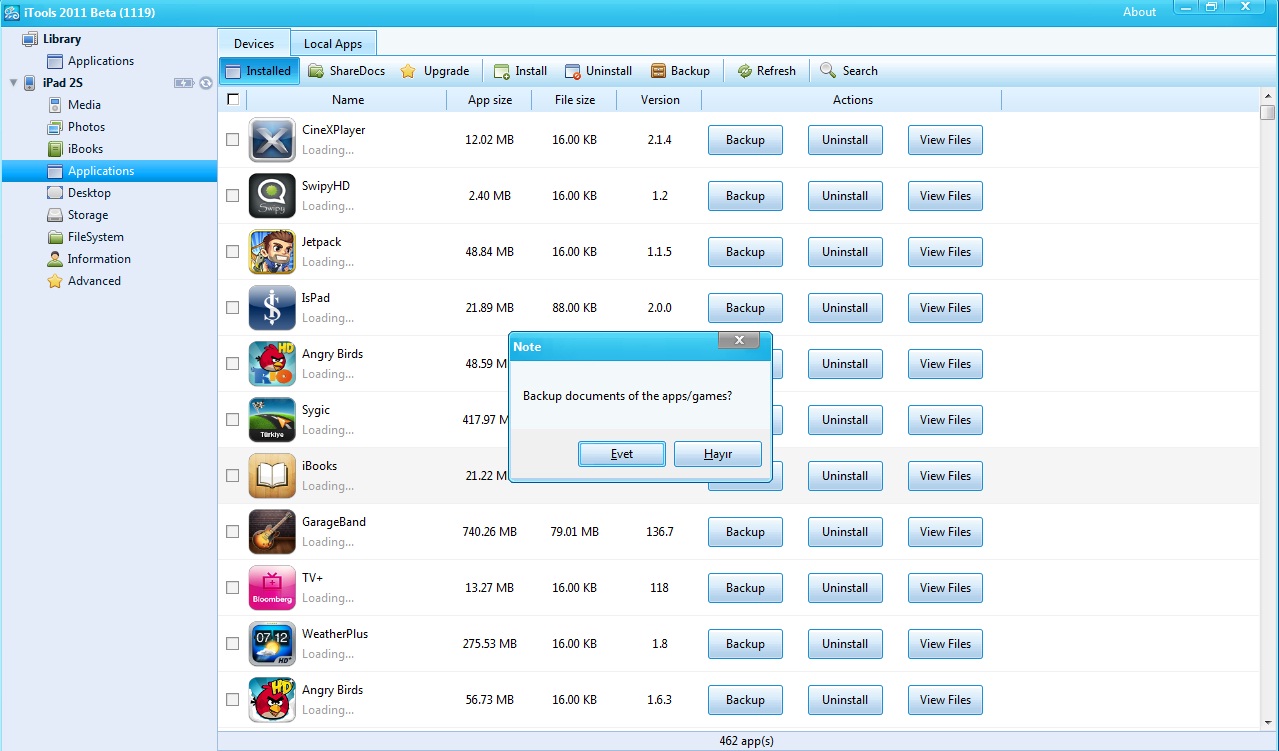This screenshot has height=751, width=1279.
Task: Click View Files for Jetpack
Action: click(x=945, y=252)
